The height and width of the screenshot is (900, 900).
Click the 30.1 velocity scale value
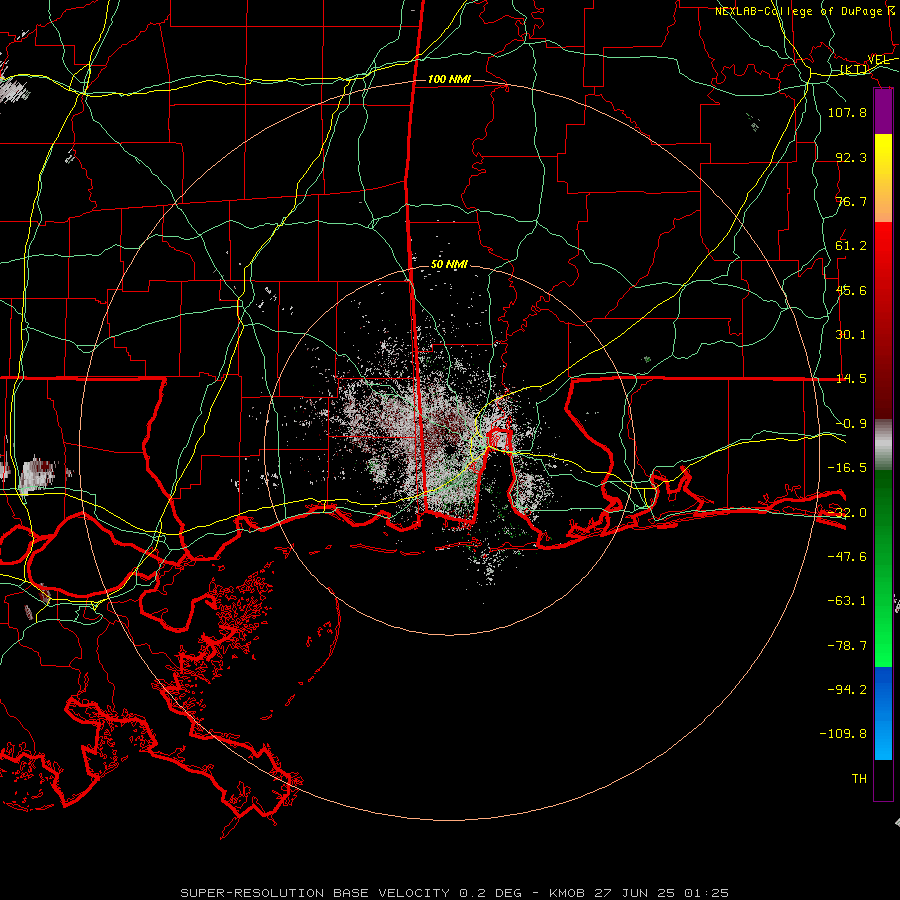pyautogui.click(x=851, y=335)
